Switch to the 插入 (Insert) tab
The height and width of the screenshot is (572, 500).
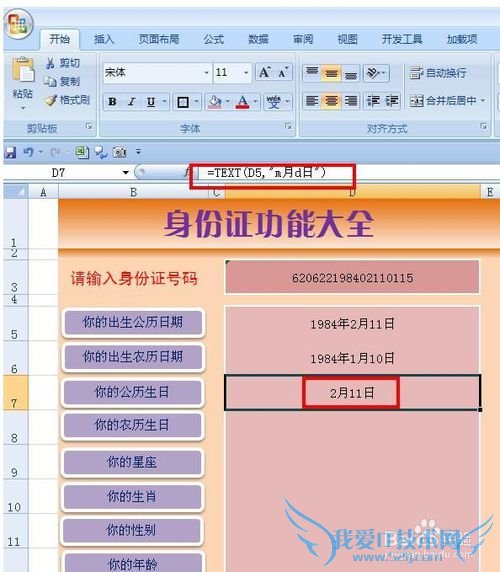click(104, 39)
